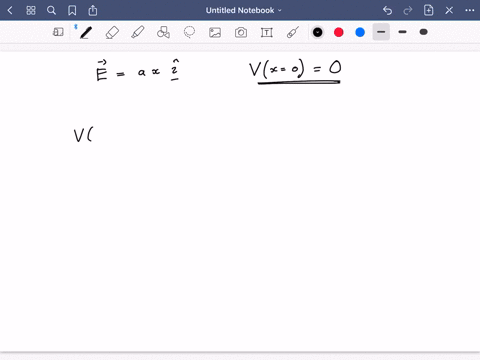Bookmark this page
Screen dimensions: 480x360
pos(72,10)
